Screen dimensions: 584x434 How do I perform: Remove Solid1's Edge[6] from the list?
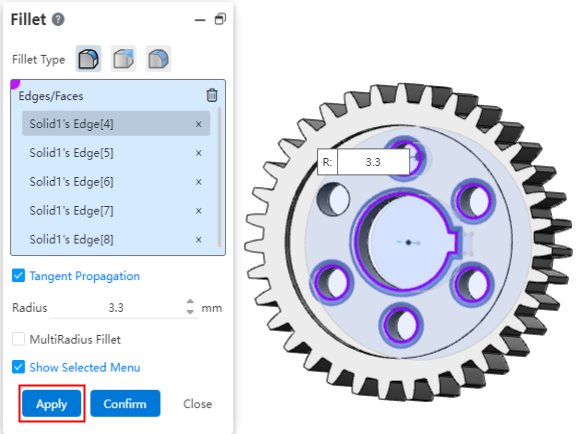199,182
